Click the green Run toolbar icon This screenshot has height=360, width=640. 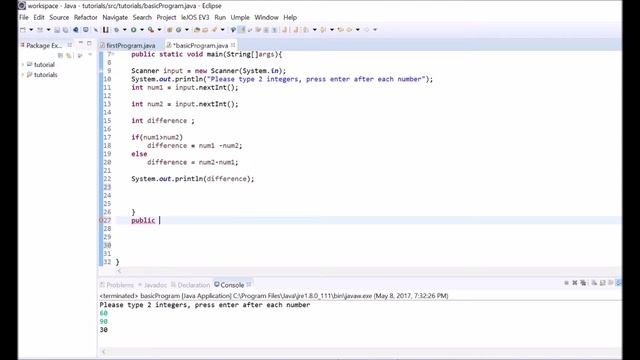tap(133, 29)
